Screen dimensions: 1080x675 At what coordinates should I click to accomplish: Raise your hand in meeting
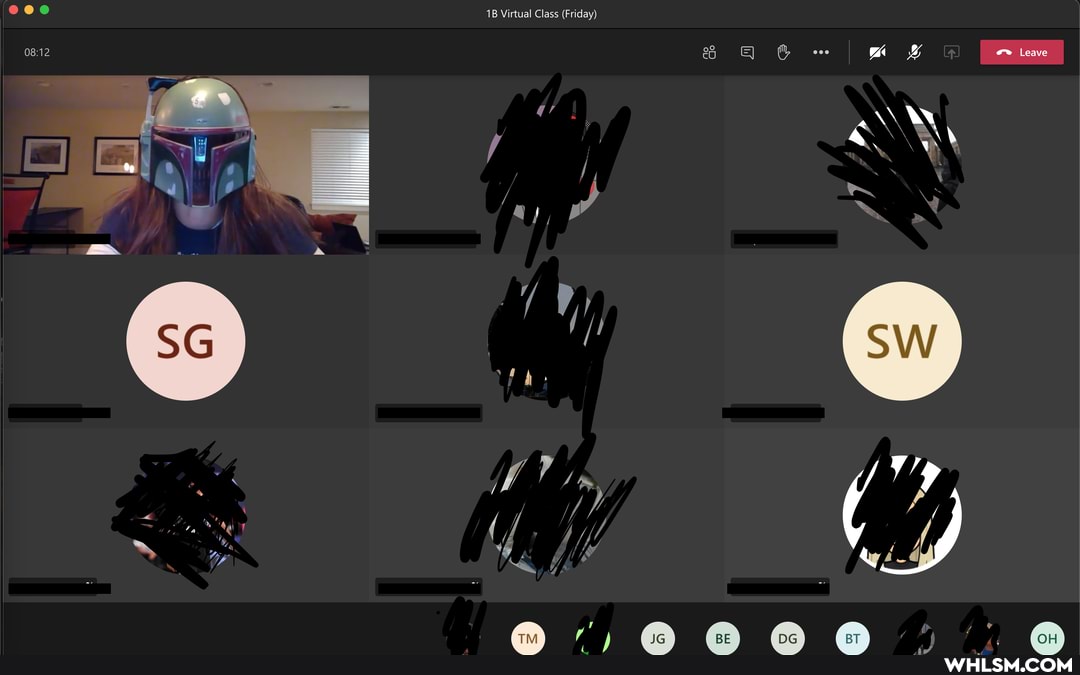click(783, 52)
